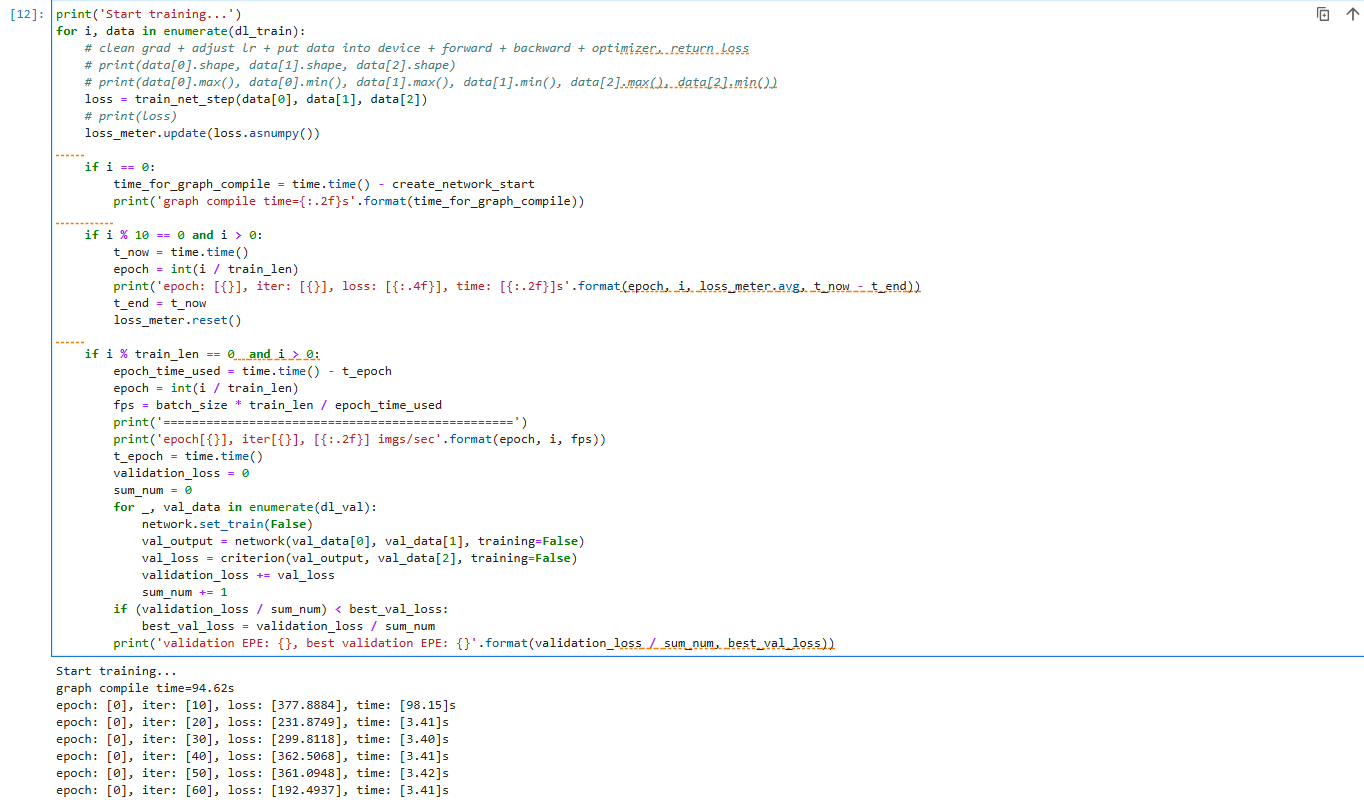Click the 'val_loss = criterion(...)' line

tap(360, 558)
